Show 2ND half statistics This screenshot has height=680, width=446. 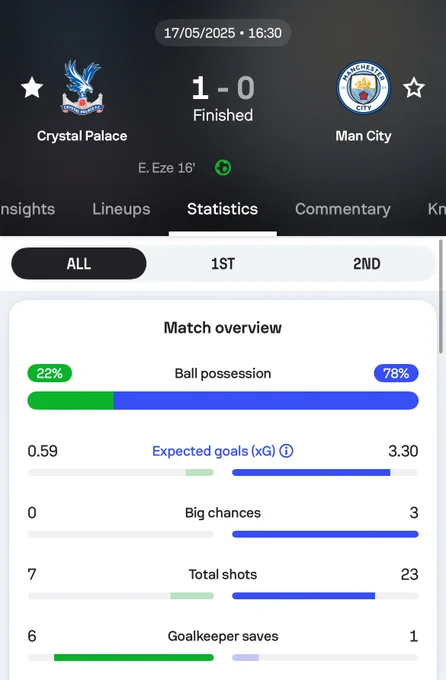coord(367,263)
